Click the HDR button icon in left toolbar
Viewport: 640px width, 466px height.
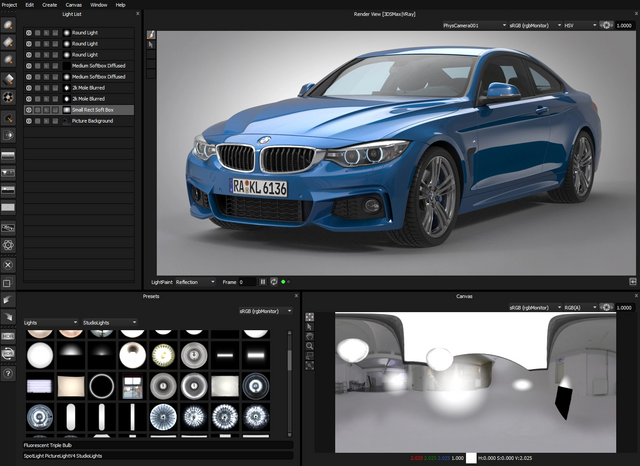click(8, 336)
